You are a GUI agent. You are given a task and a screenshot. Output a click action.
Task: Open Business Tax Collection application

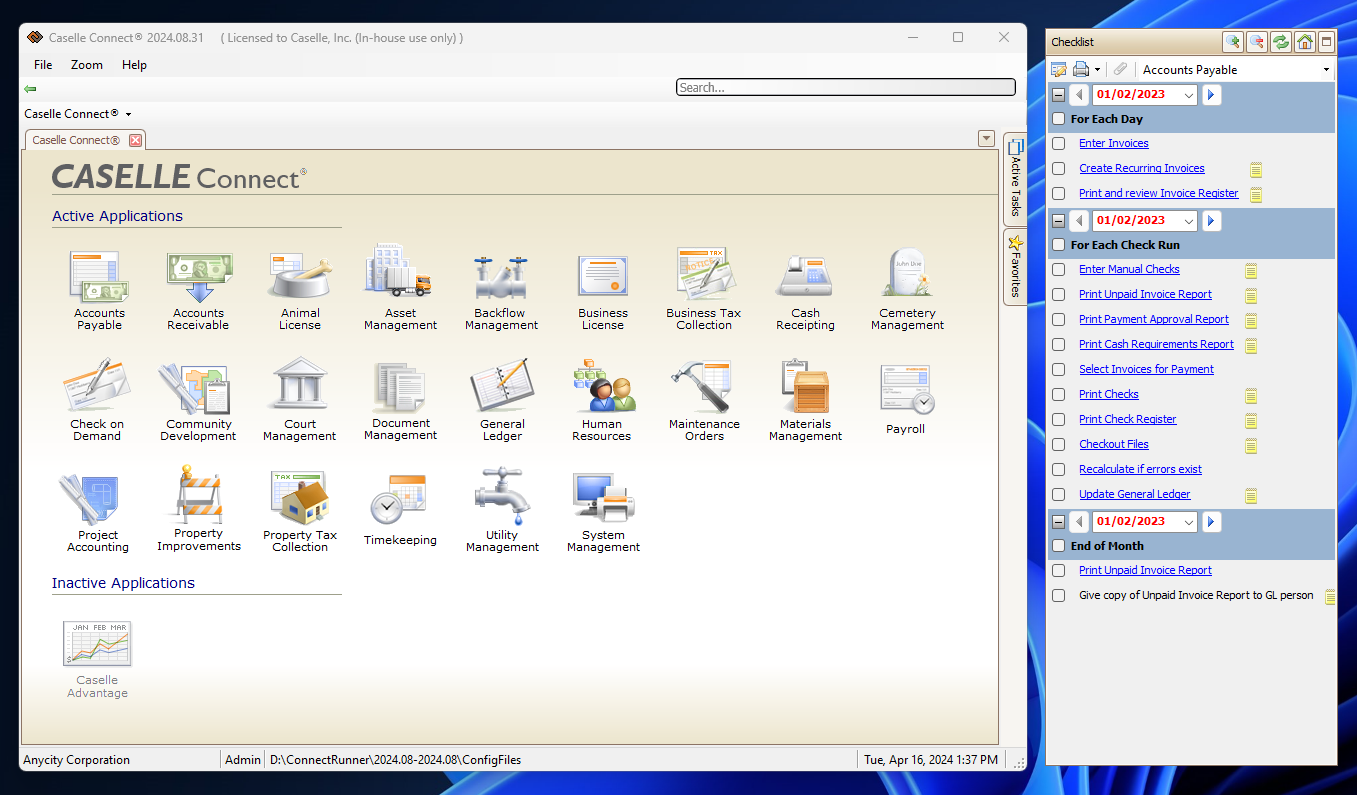(x=704, y=290)
